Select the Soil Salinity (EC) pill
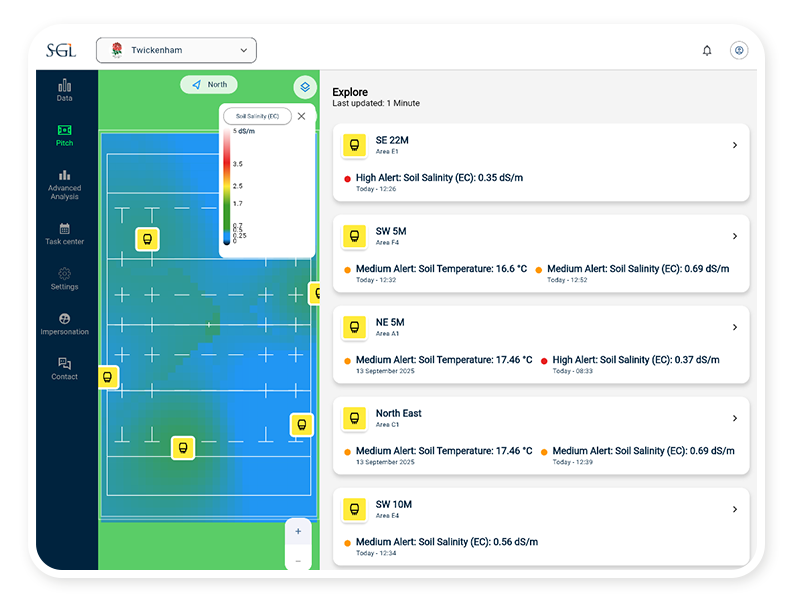Viewport: 800px width, 600px height. coord(257,116)
